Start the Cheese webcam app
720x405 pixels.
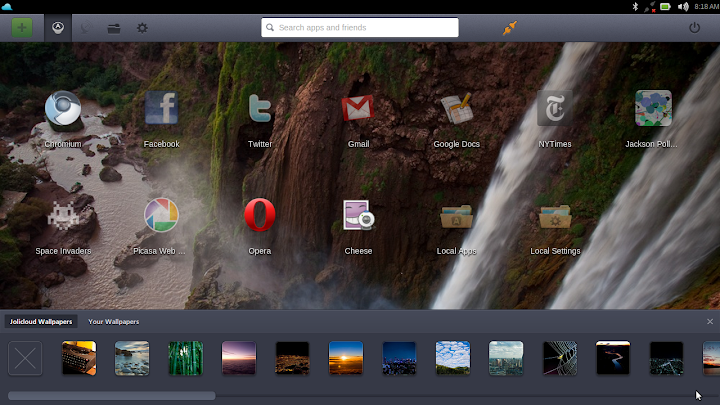click(358, 216)
